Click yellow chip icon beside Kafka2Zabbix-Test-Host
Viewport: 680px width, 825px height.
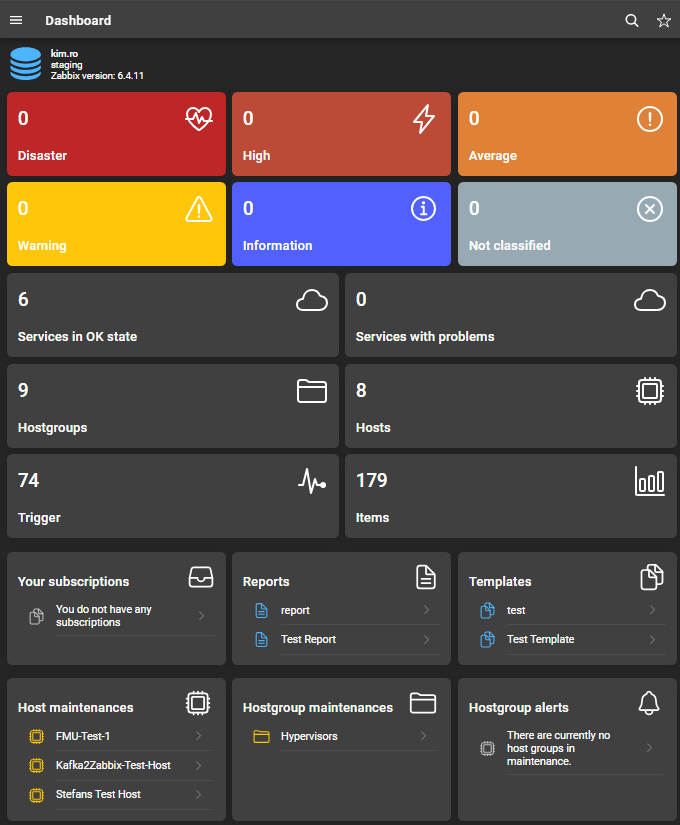pyautogui.click(x=36, y=765)
